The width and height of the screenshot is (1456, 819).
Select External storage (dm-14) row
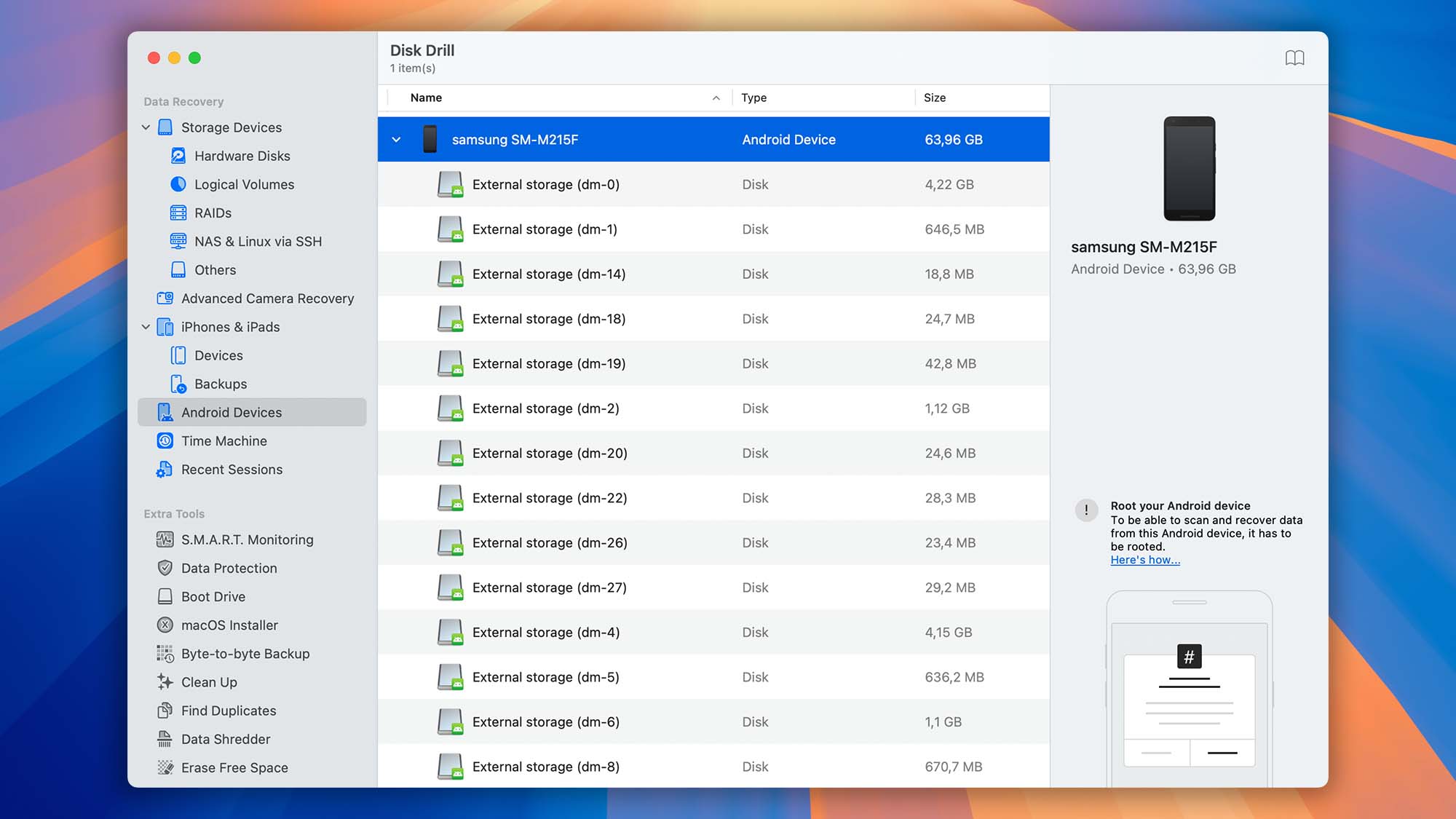click(x=713, y=274)
